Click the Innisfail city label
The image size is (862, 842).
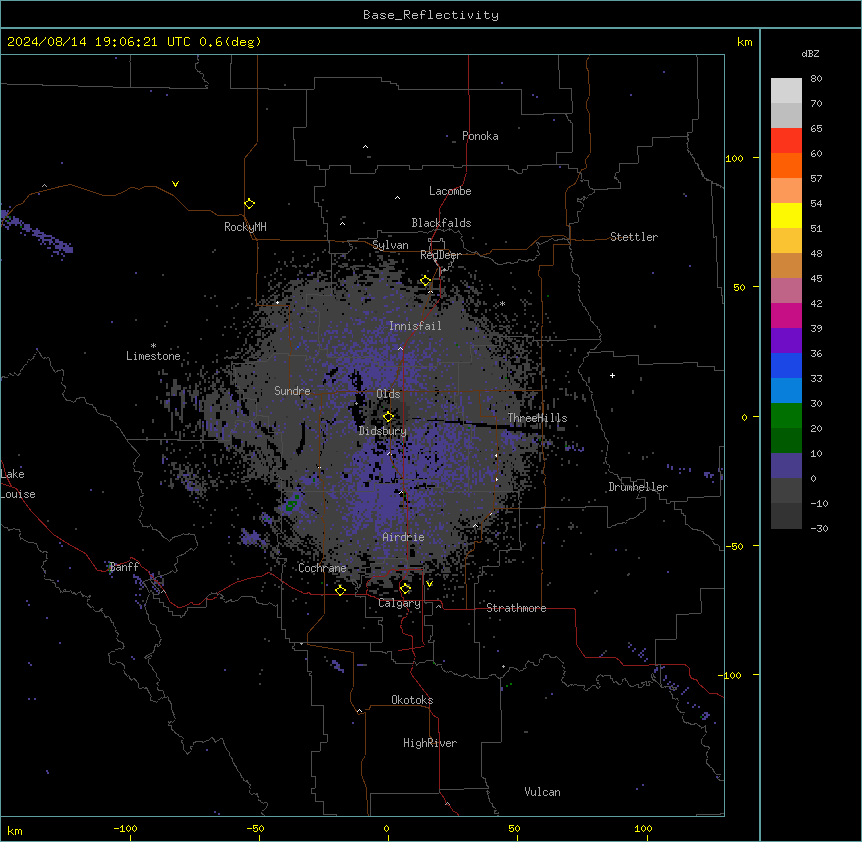(x=415, y=326)
